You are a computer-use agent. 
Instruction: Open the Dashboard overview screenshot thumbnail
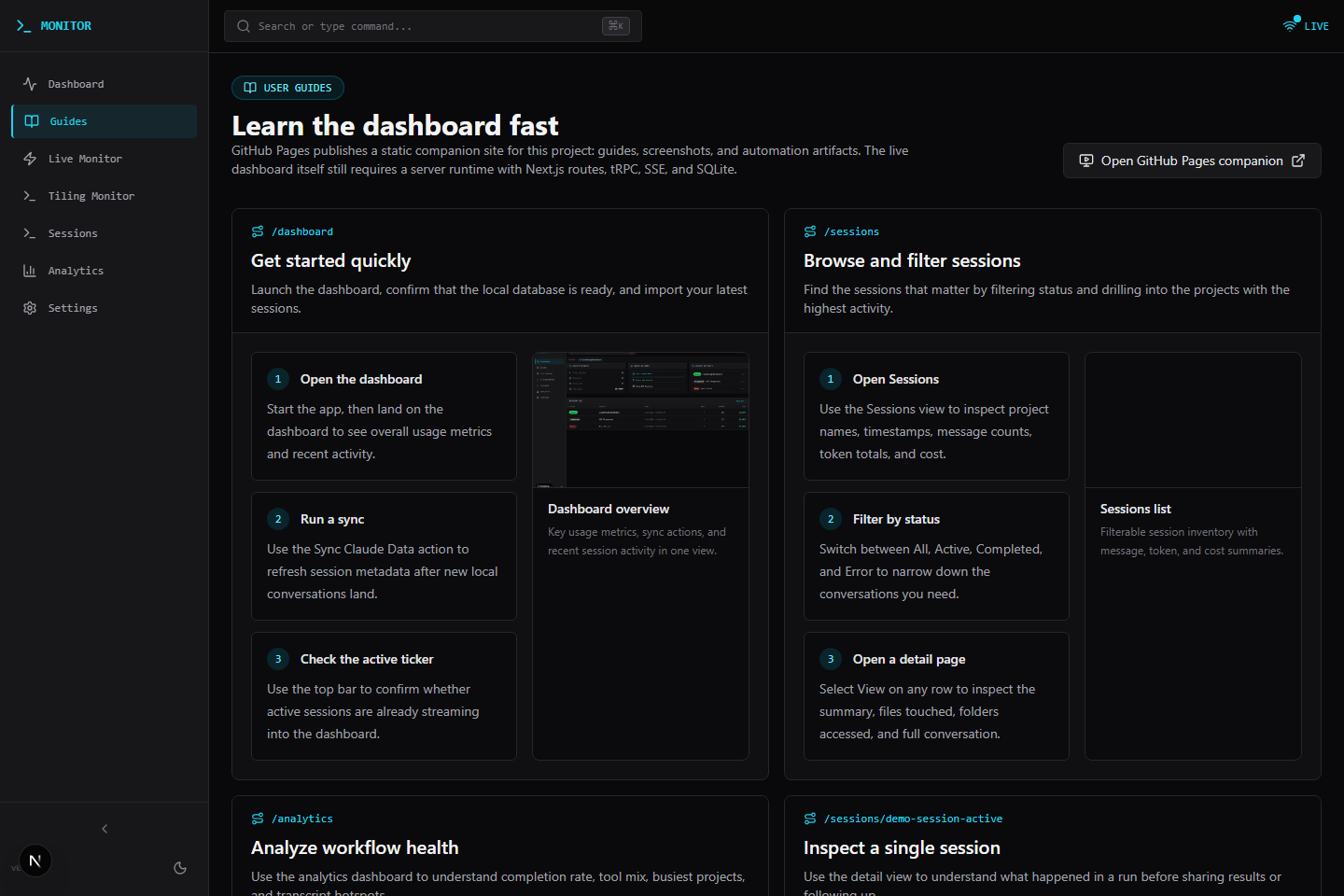pyautogui.click(x=640, y=420)
